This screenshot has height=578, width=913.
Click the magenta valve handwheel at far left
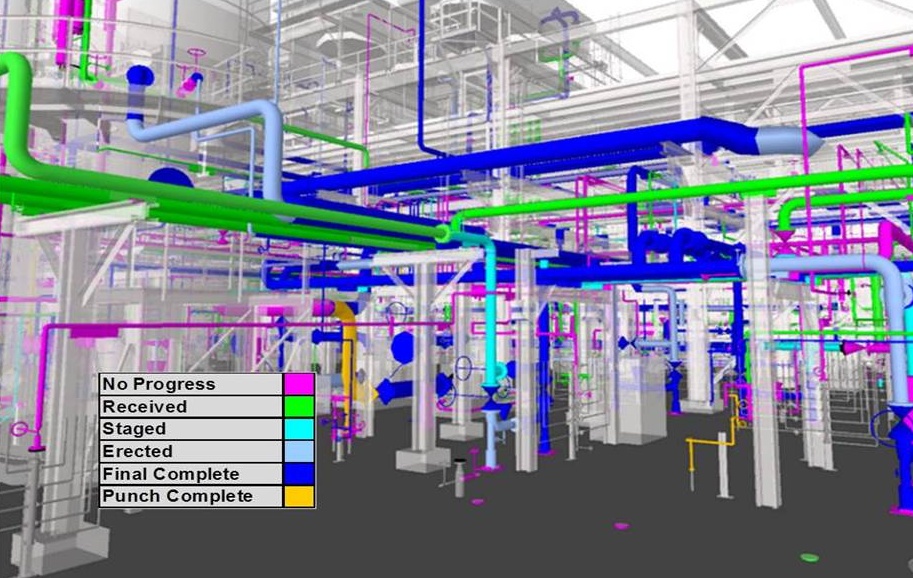[20, 429]
